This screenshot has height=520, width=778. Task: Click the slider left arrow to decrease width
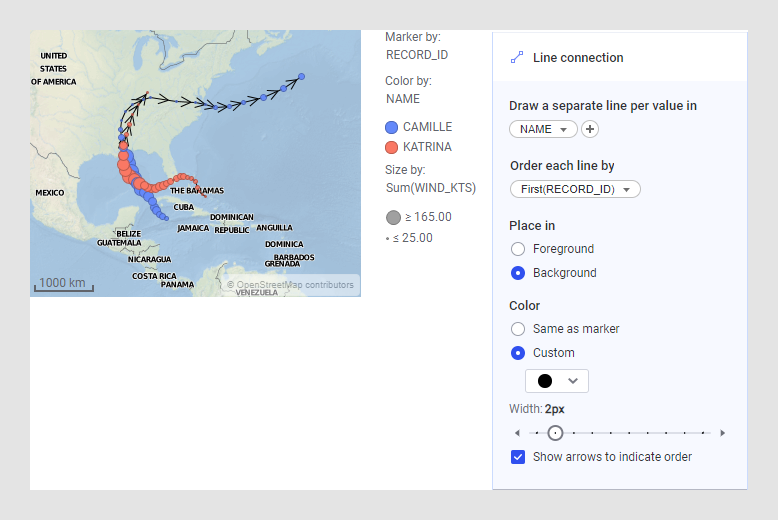(x=517, y=433)
